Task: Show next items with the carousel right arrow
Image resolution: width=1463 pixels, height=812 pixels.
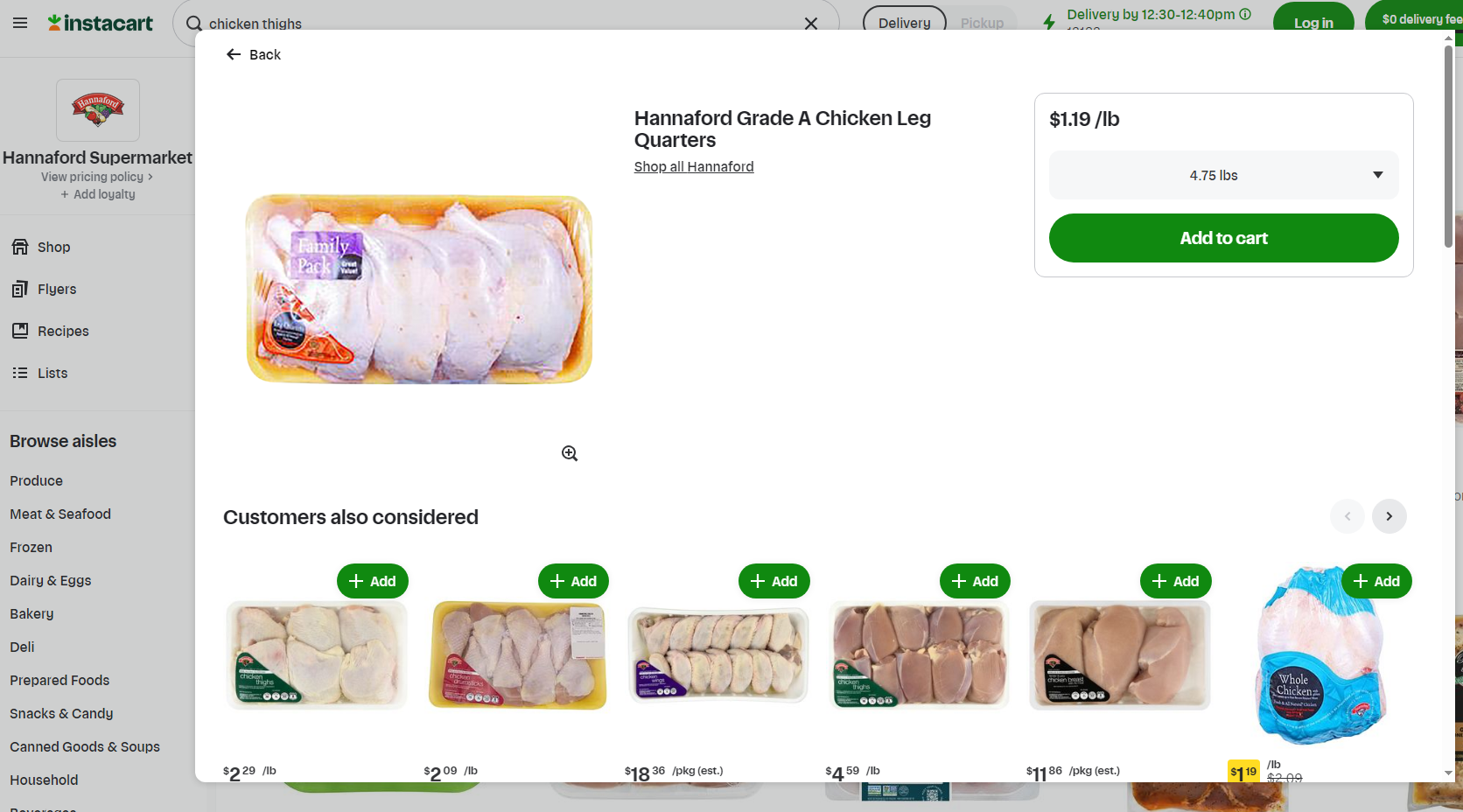Action: point(1389,516)
